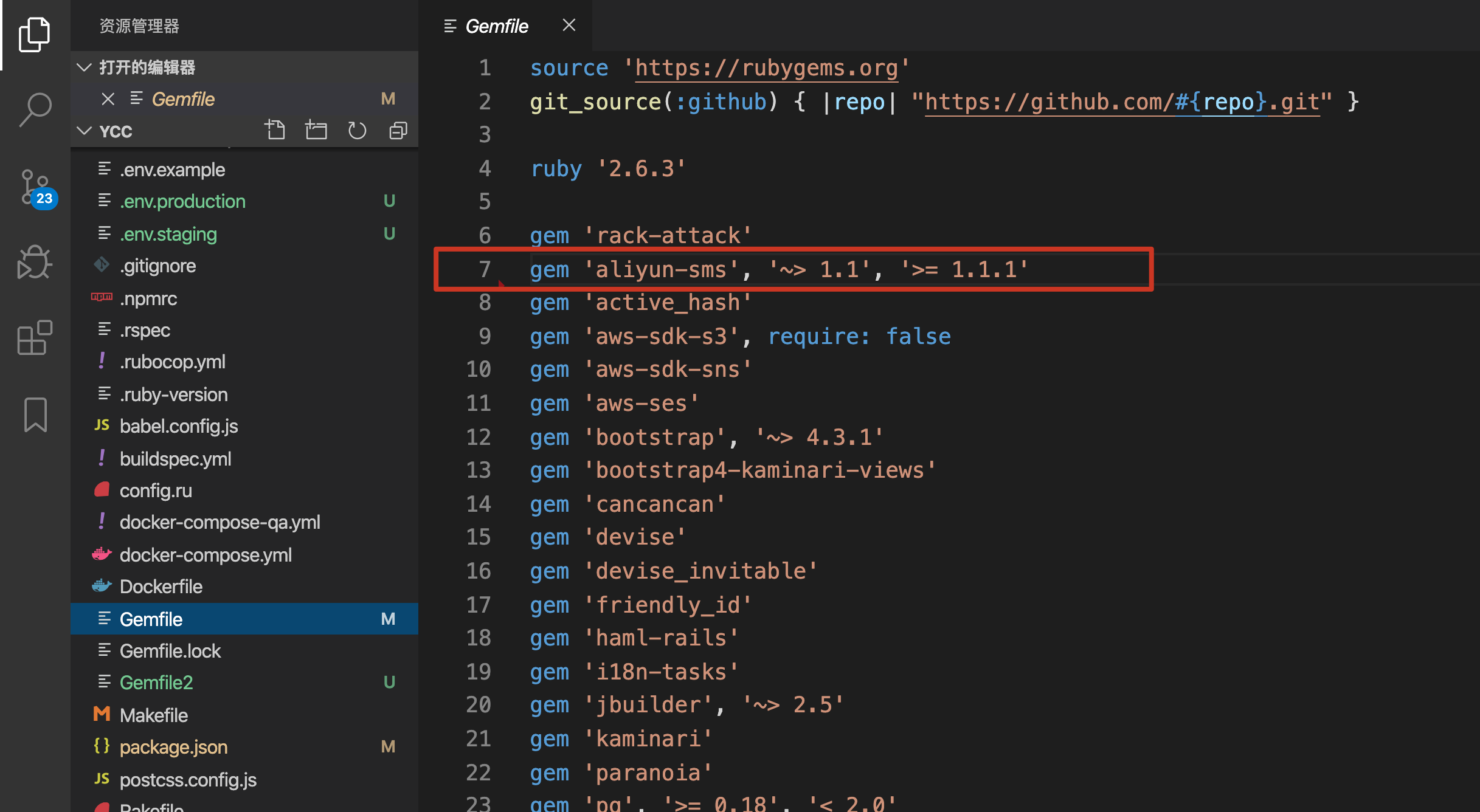This screenshot has width=1480, height=812.
Task: Open the Search view in activity bar
Action: click(35, 109)
